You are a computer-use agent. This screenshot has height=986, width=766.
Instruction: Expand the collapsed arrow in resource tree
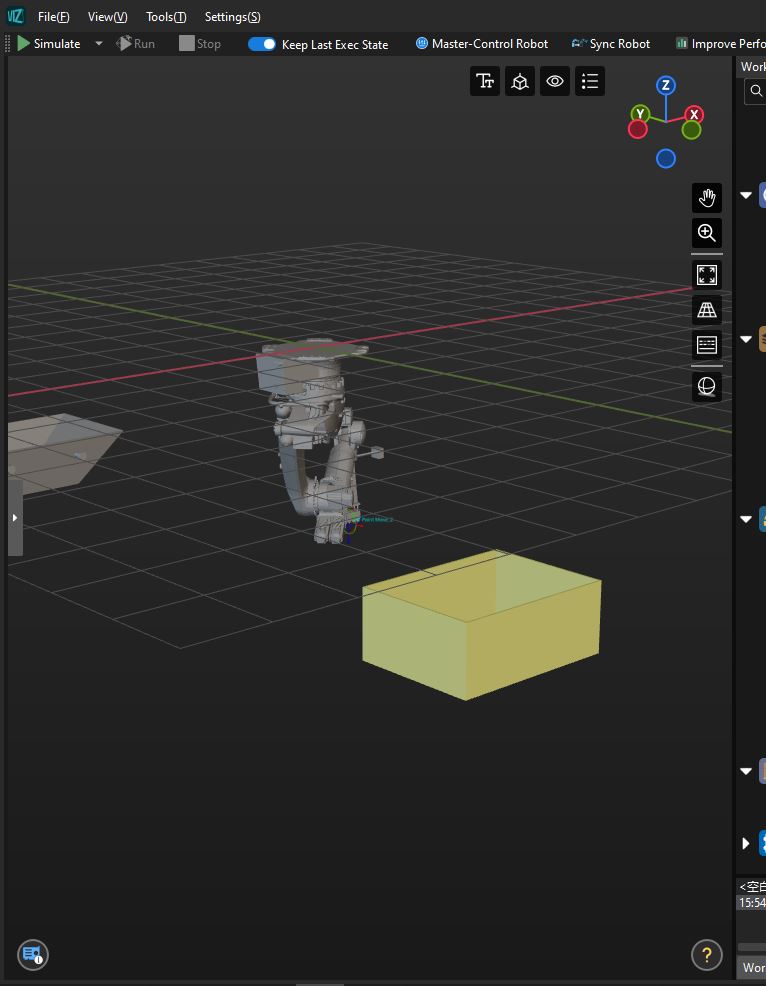[x=746, y=843]
